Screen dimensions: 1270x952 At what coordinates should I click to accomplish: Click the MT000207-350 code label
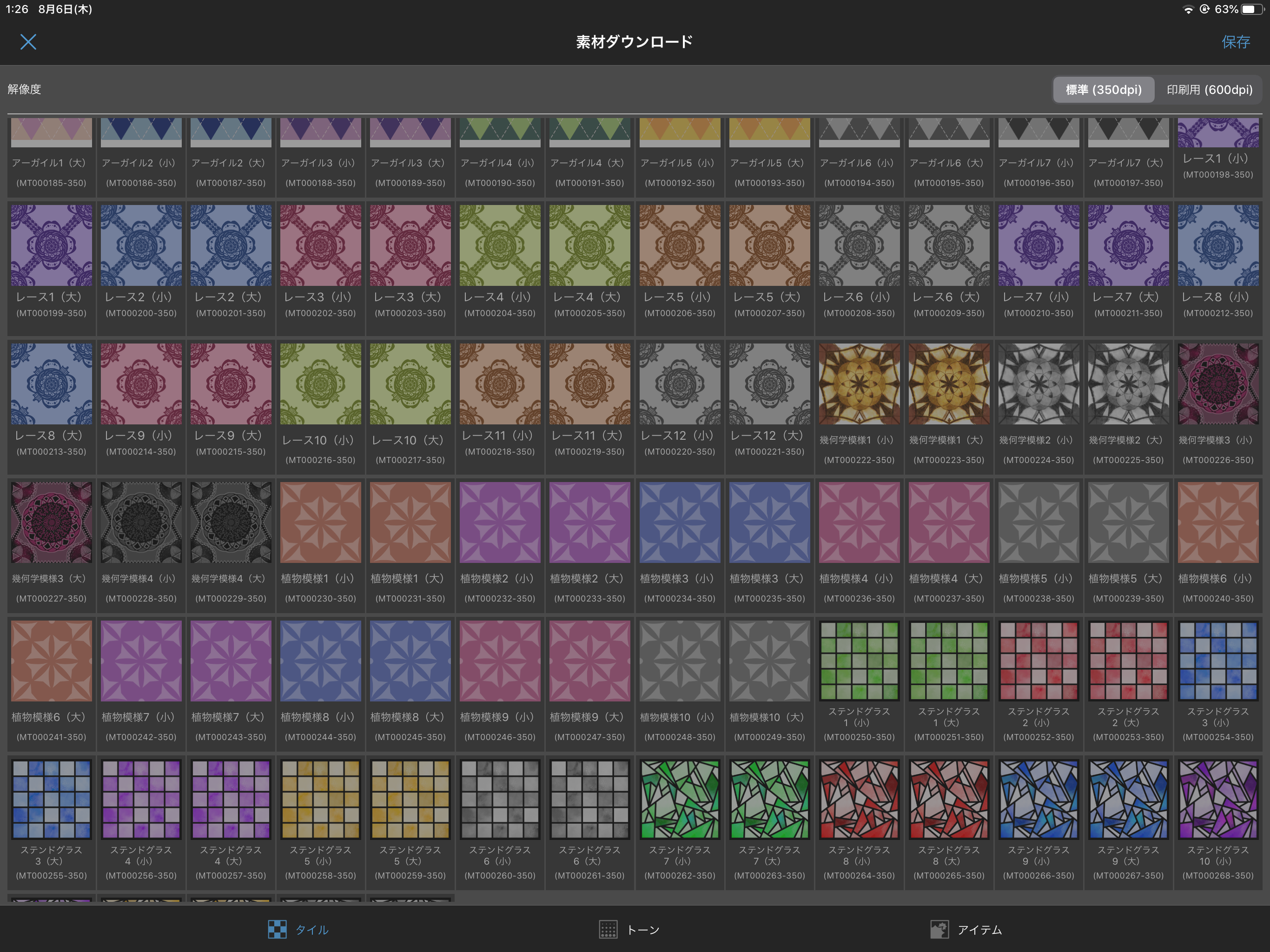coord(769,313)
